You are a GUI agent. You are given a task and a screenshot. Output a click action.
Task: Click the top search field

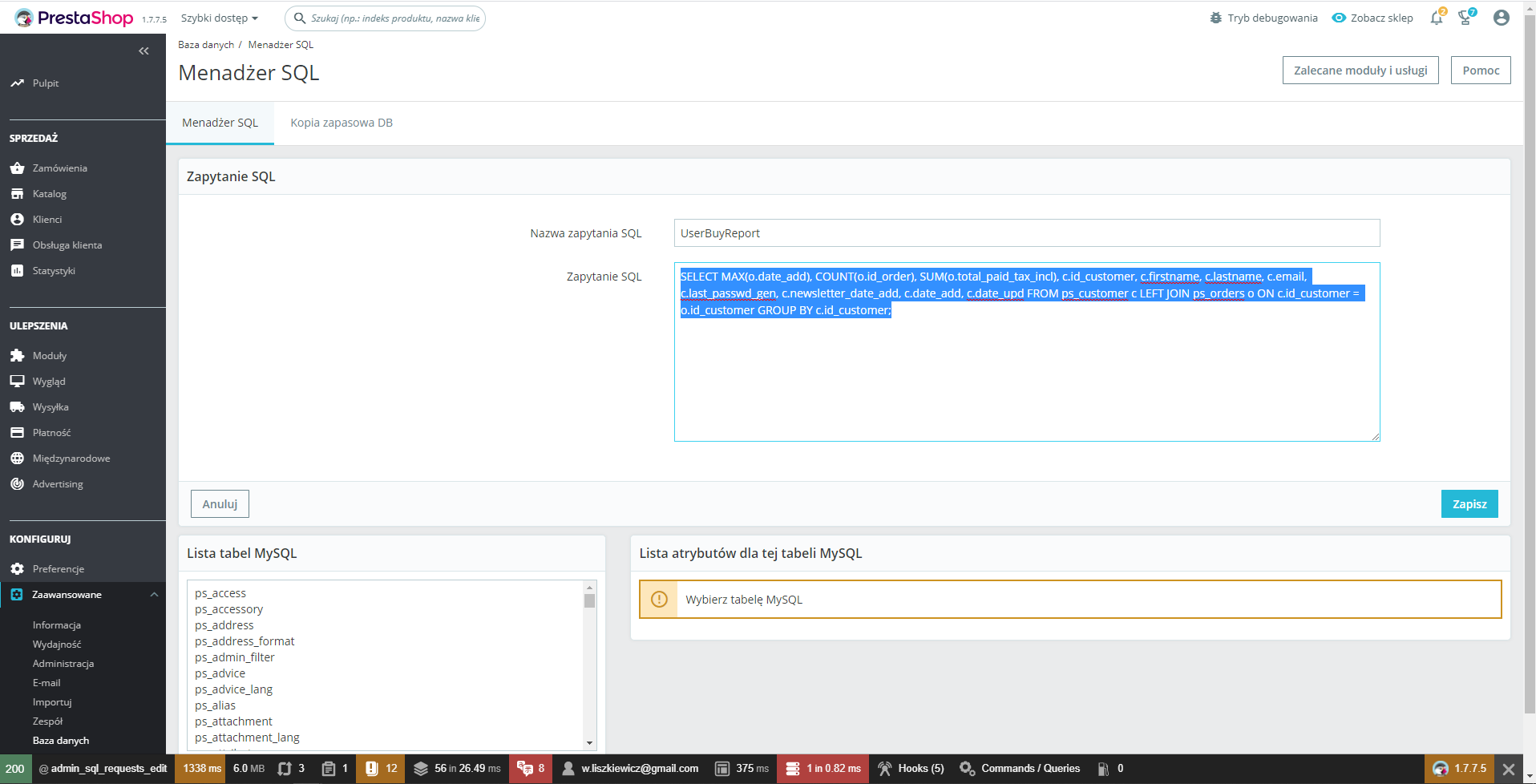pyautogui.click(x=386, y=18)
